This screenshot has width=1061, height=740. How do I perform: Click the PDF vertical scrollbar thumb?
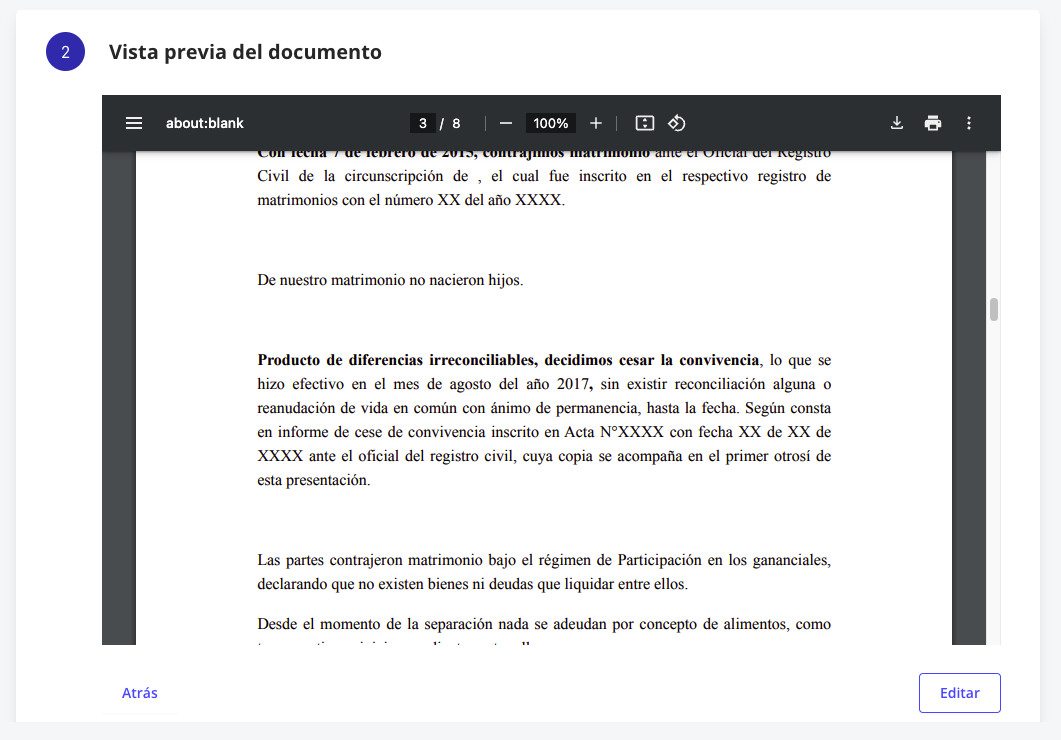point(993,309)
